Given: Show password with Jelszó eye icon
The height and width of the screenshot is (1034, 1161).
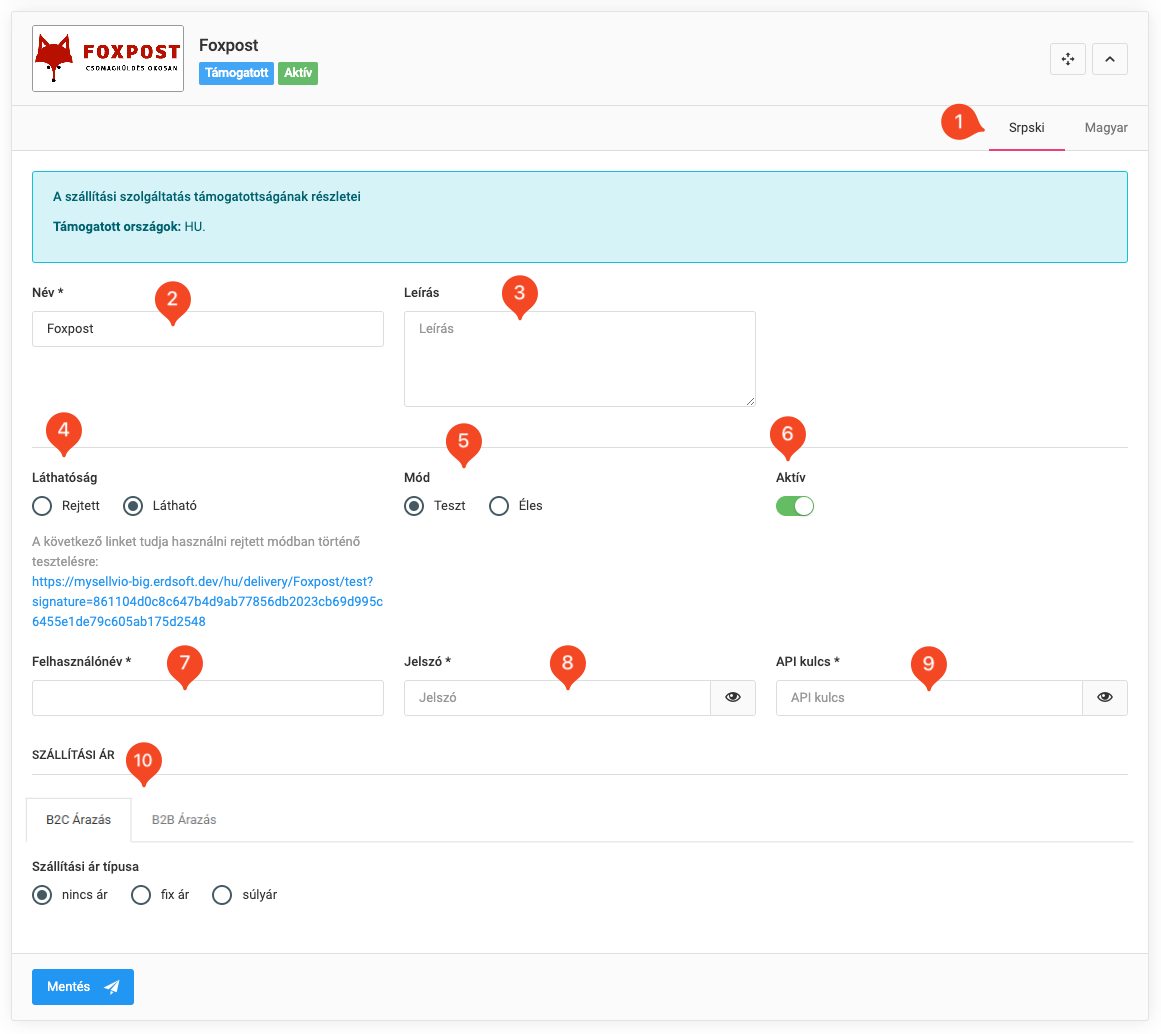Looking at the screenshot, I should (x=733, y=698).
